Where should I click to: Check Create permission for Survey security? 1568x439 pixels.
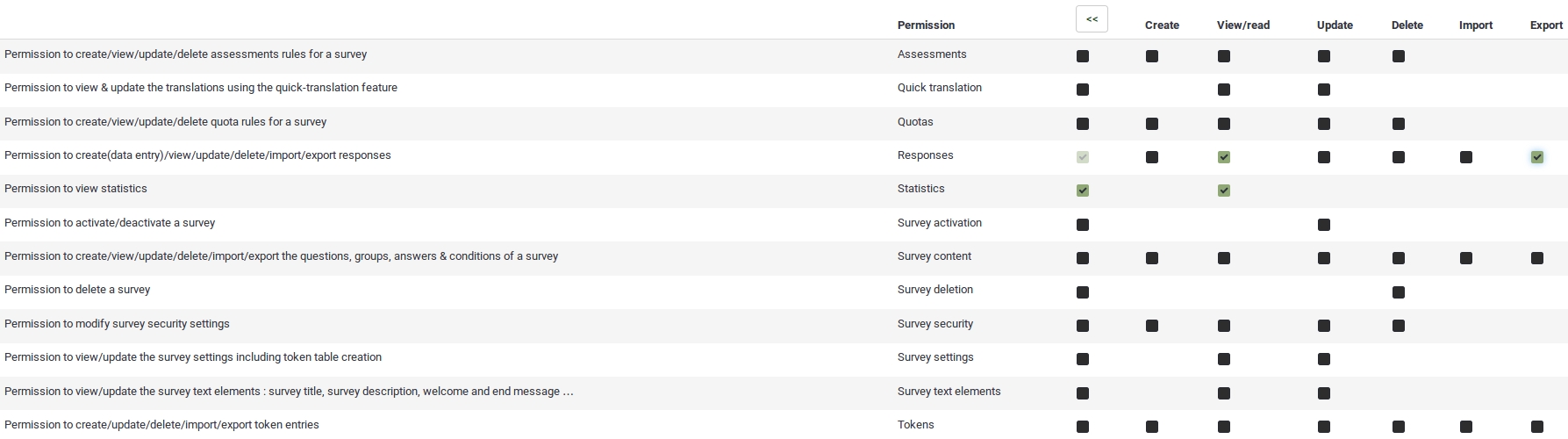click(1152, 326)
